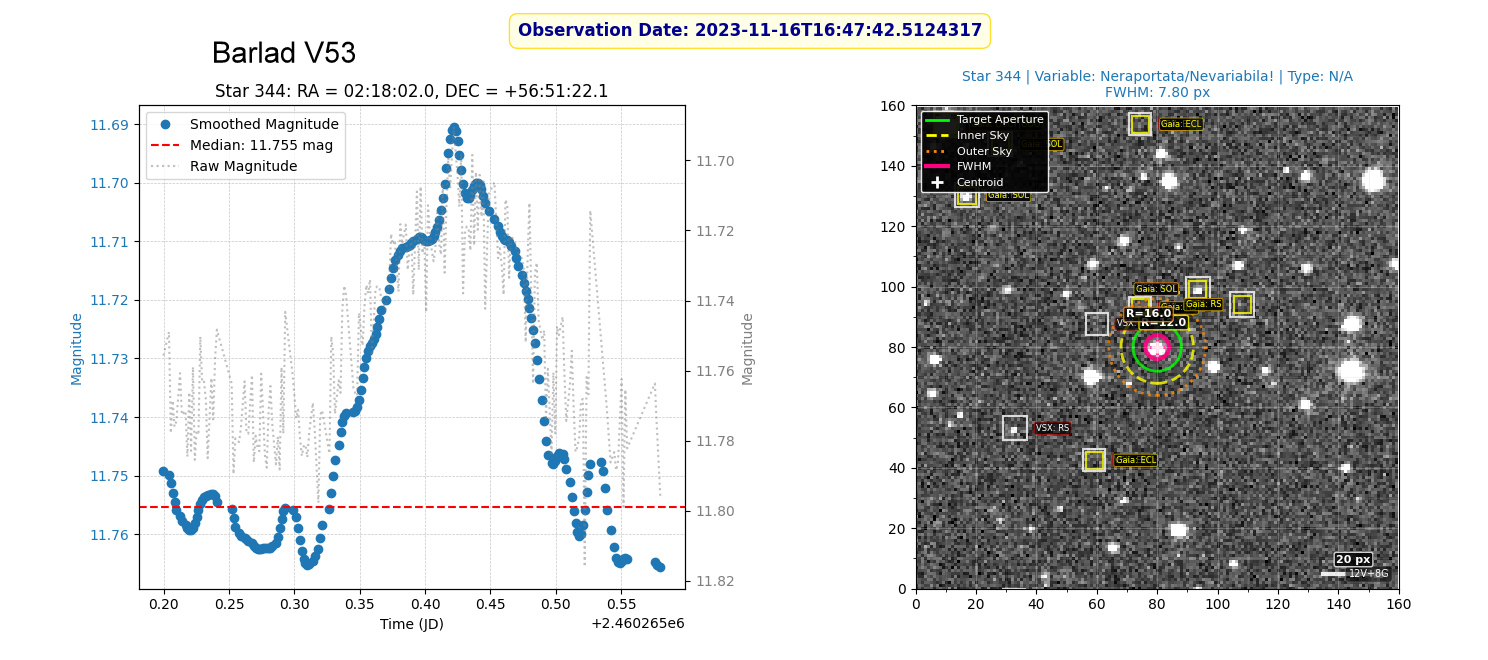
Task: Click the Observation Date banner
Action: point(750,31)
